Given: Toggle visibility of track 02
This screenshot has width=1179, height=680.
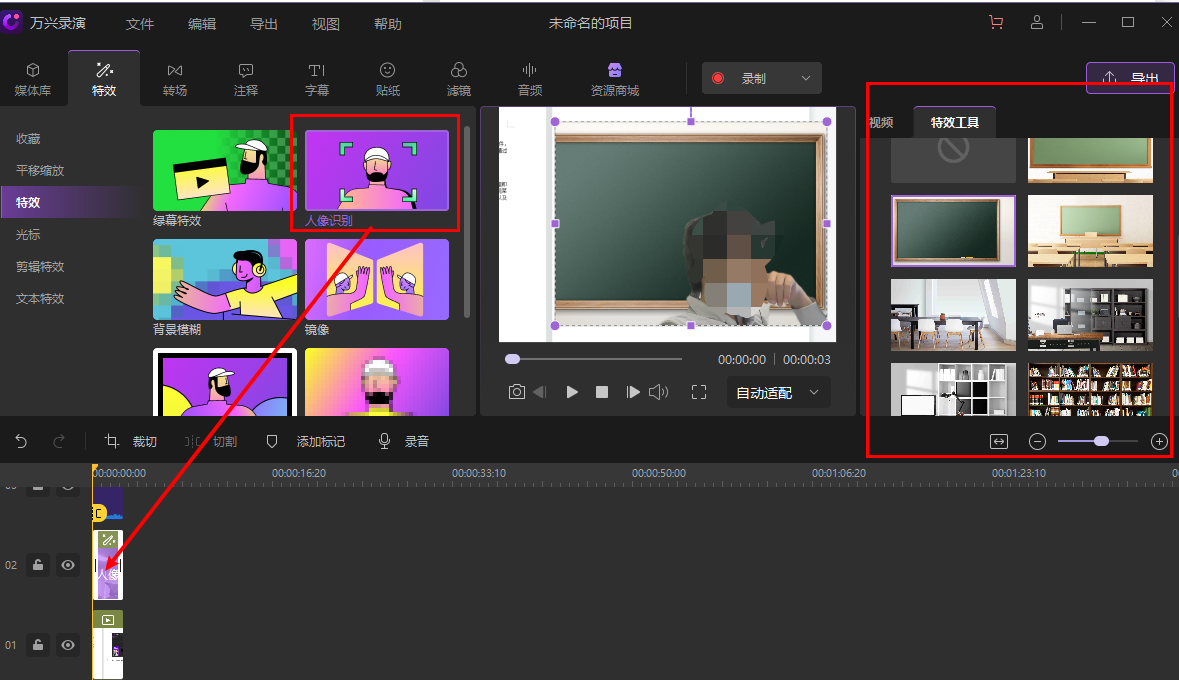Looking at the screenshot, I should pyautogui.click(x=68, y=565).
